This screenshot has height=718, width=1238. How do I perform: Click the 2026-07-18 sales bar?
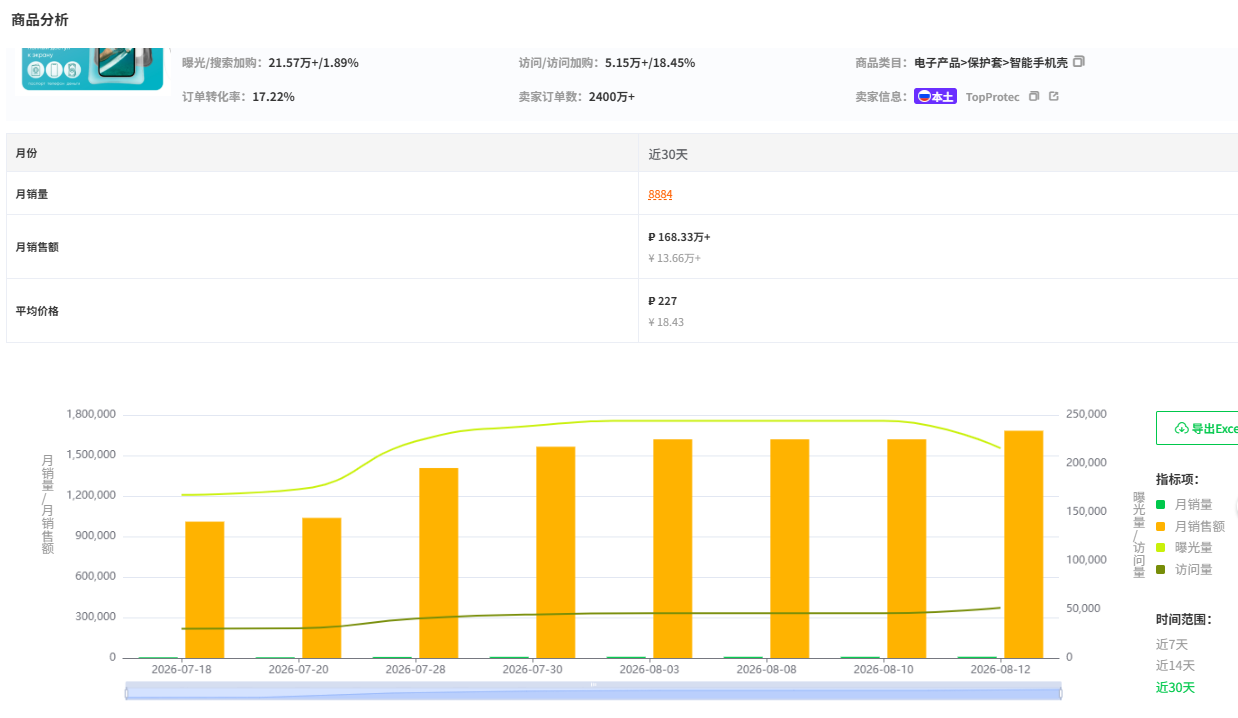(204, 589)
